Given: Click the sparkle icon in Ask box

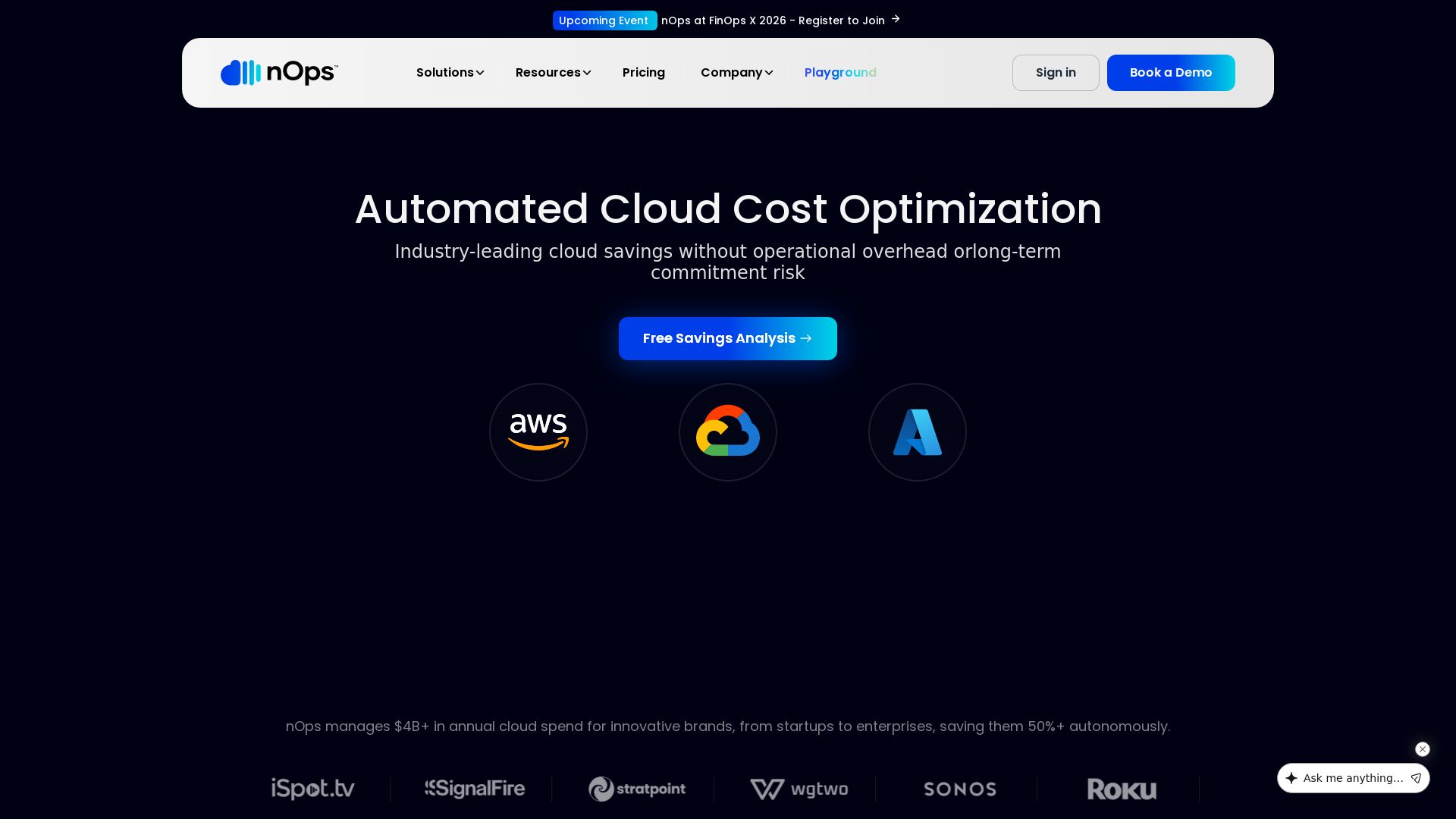Looking at the screenshot, I should coord(1291,778).
